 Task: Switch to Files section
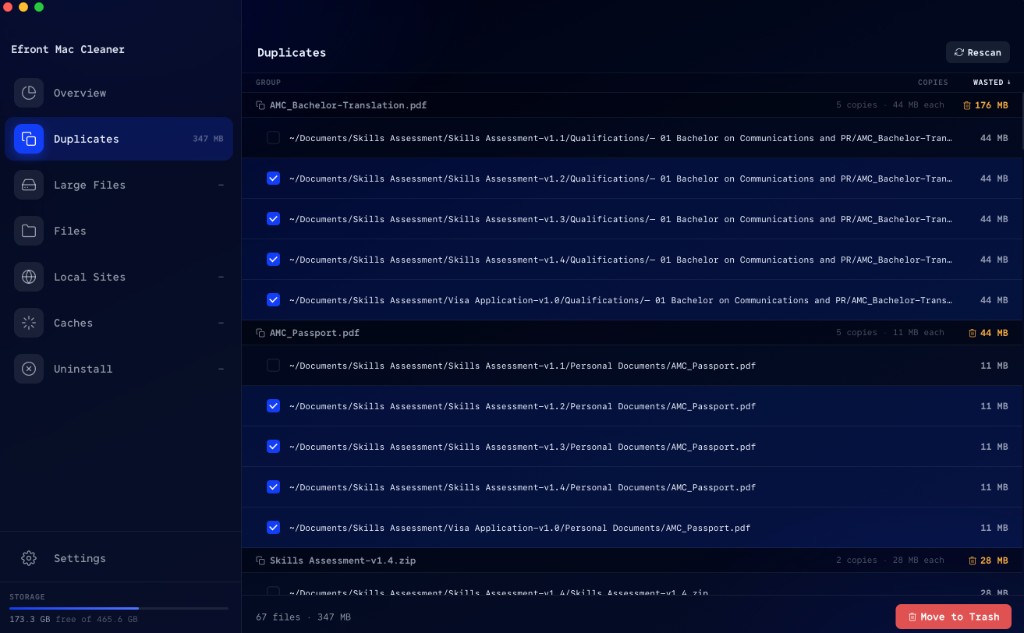point(119,231)
